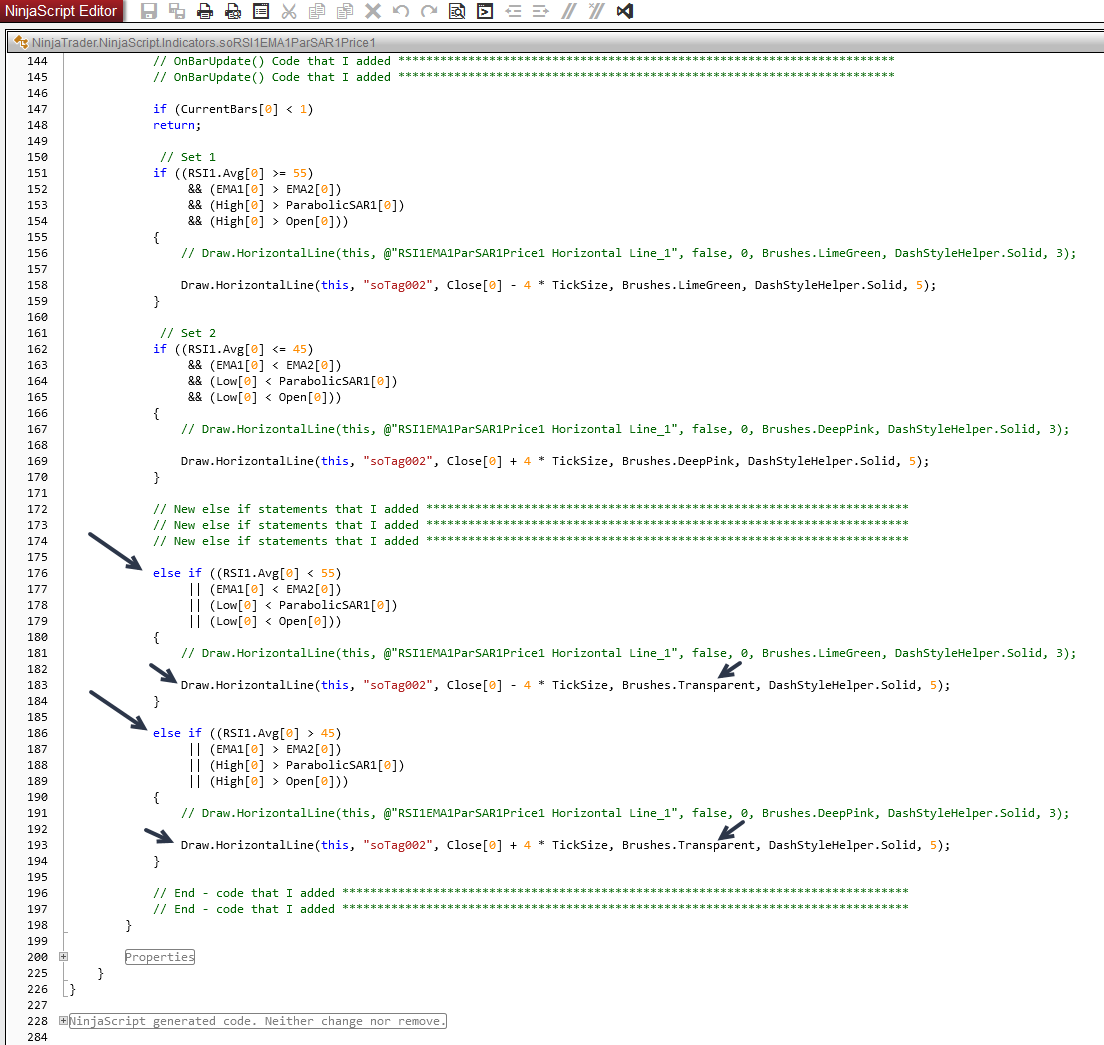Open the Properties window icon
This screenshot has width=1104, height=1045.
261,11
